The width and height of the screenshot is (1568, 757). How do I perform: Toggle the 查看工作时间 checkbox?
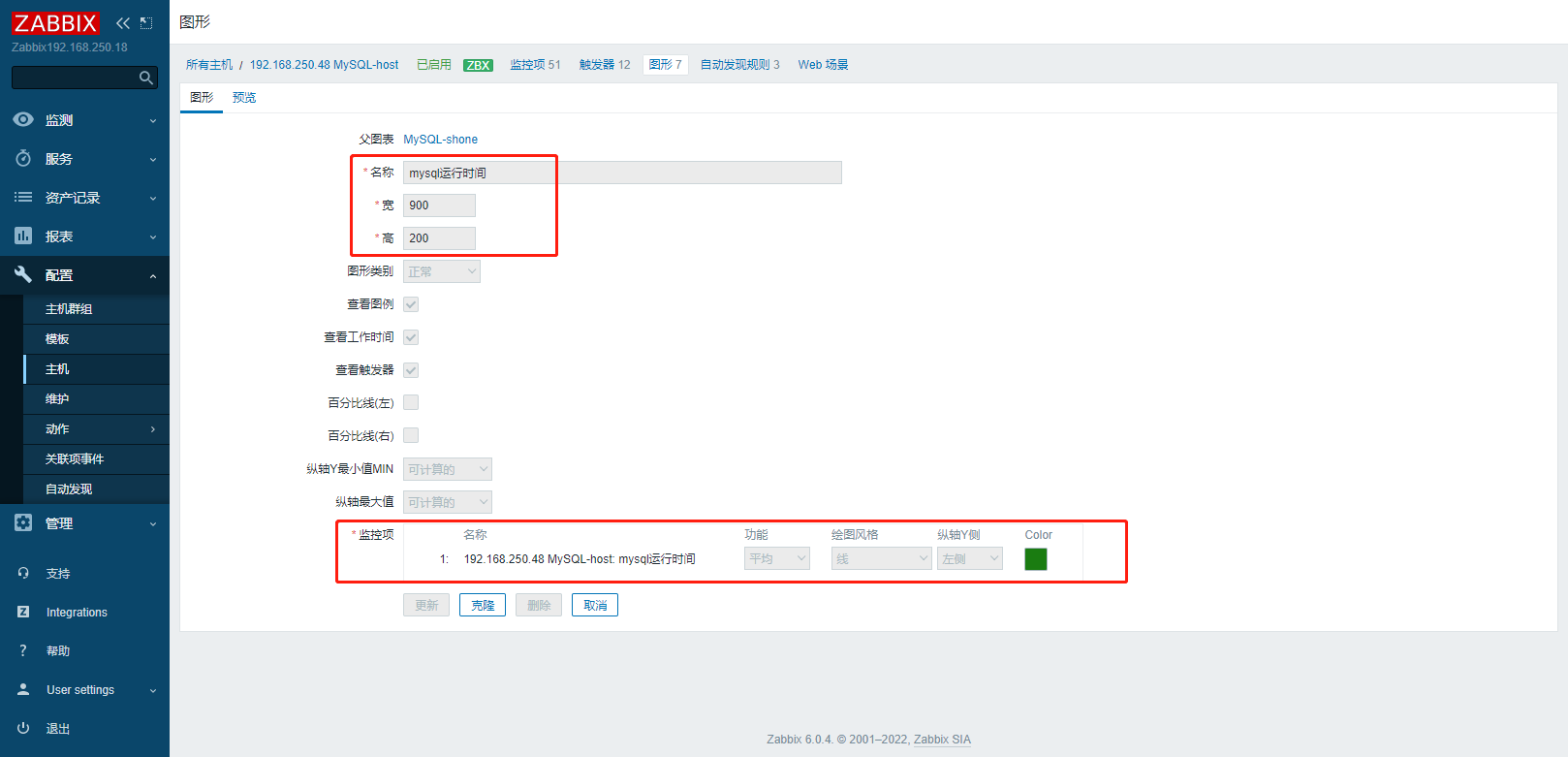pyautogui.click(x=411, y=337)
